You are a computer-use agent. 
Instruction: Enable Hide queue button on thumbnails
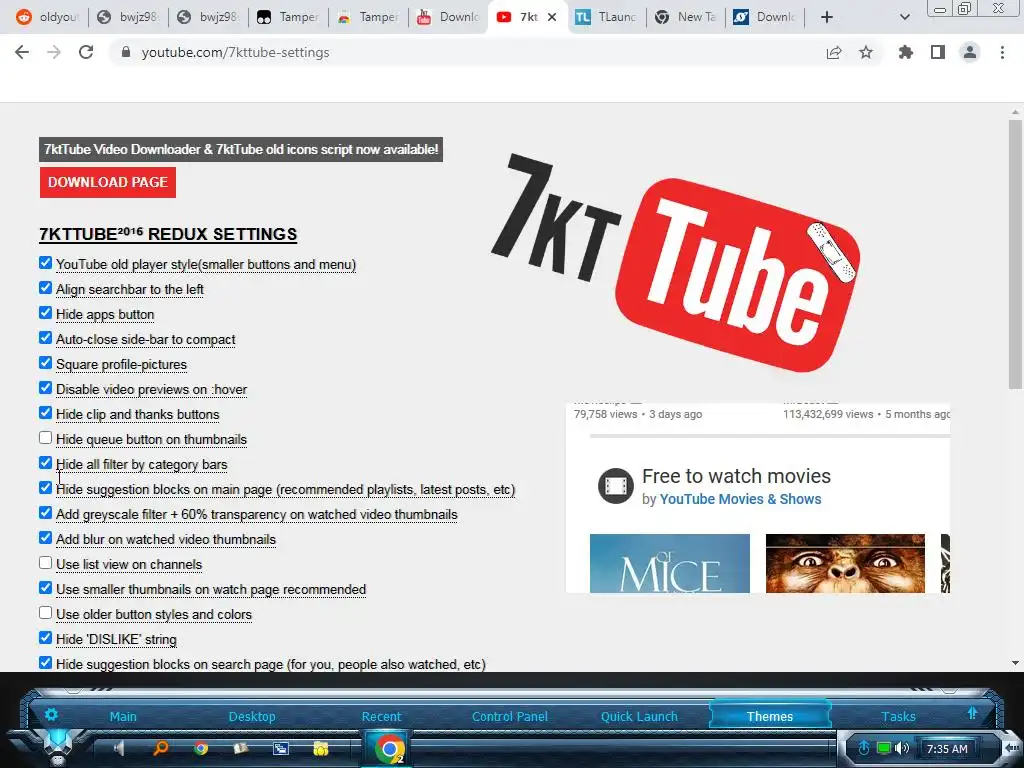[x=45, y=438]
